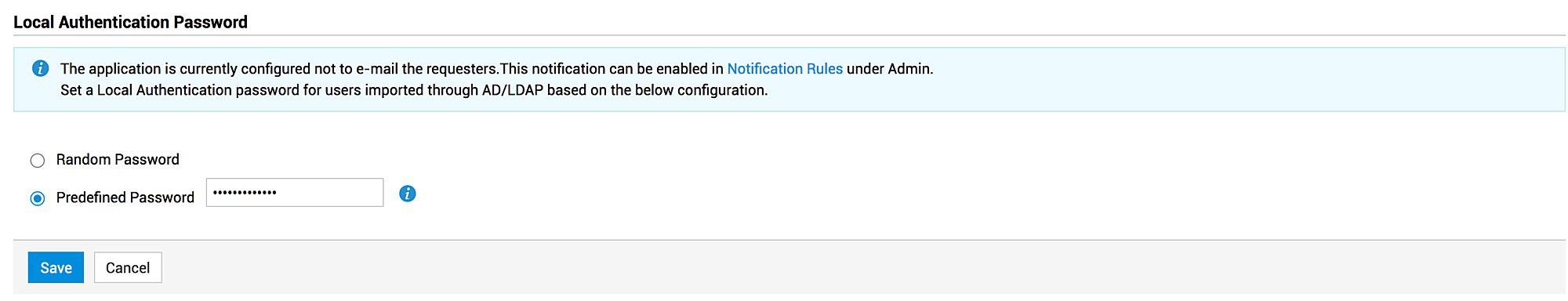The height and width of the screenshot is (301, 1568).
Task: Click empty space right of the password field
Action: coord(941,194)
